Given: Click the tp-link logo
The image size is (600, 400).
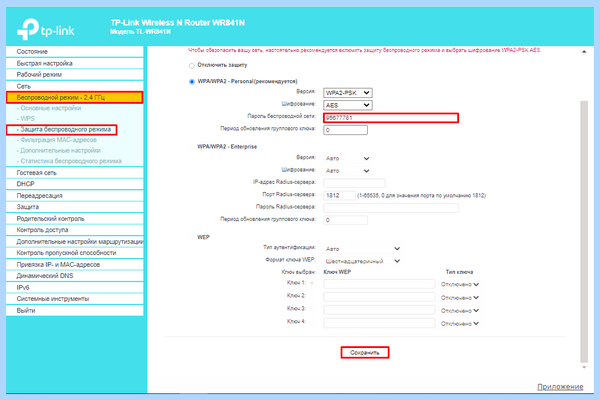Looking at the screenshot, I should [x=46, y=30].
